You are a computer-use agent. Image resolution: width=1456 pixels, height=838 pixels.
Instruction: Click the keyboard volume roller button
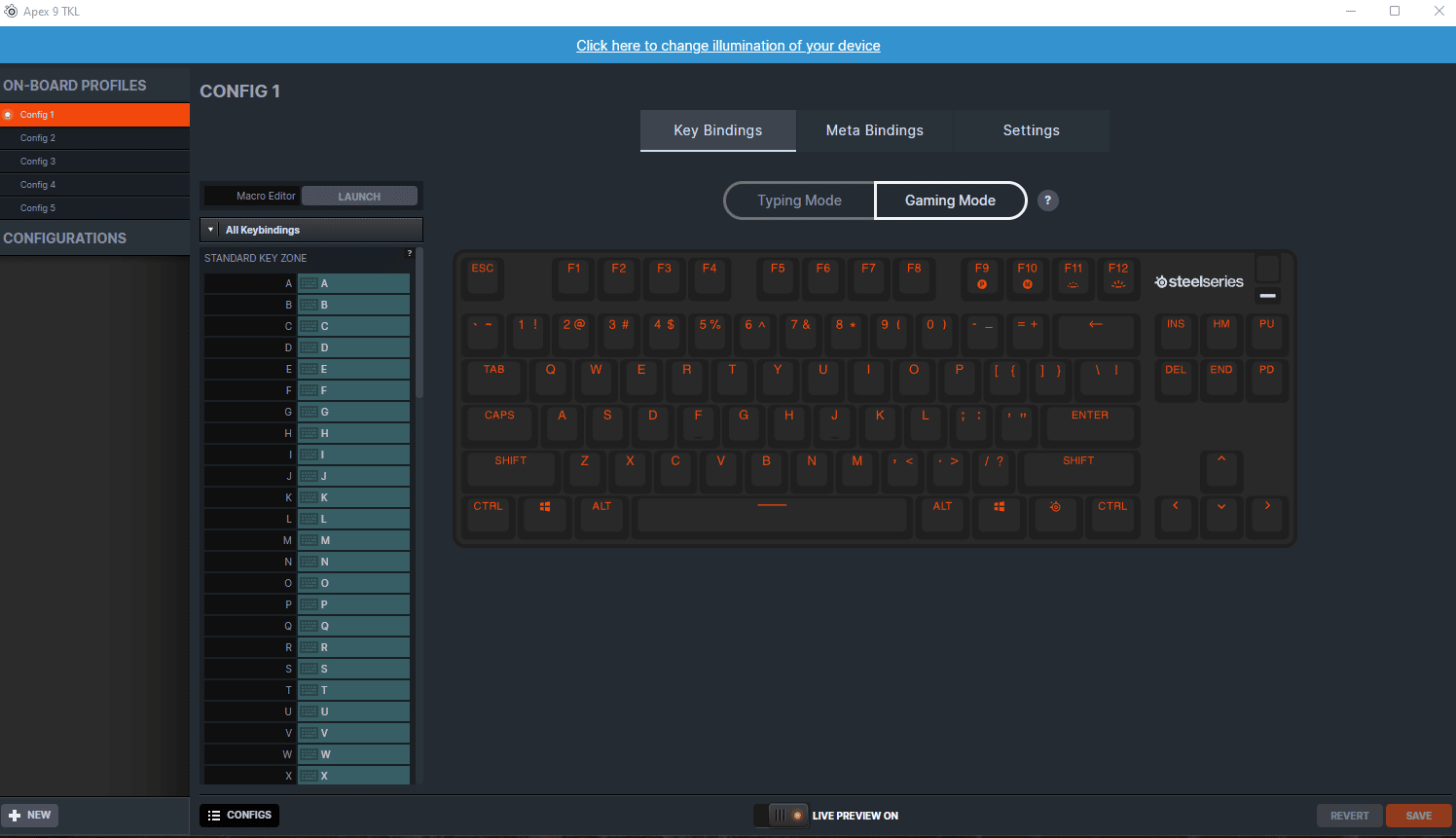pyautogui.click(x=1267, y=268)
